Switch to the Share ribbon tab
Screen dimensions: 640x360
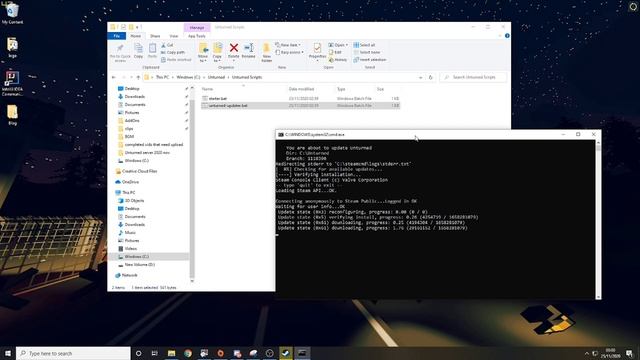pyautogui.click(x=155, y=36)
